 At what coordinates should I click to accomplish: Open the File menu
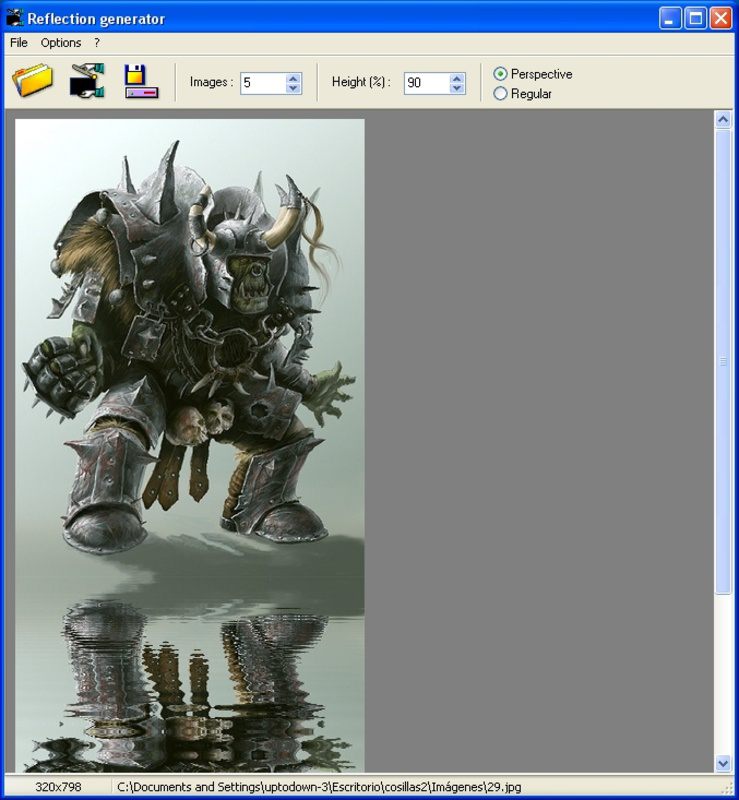click(19, 43)
